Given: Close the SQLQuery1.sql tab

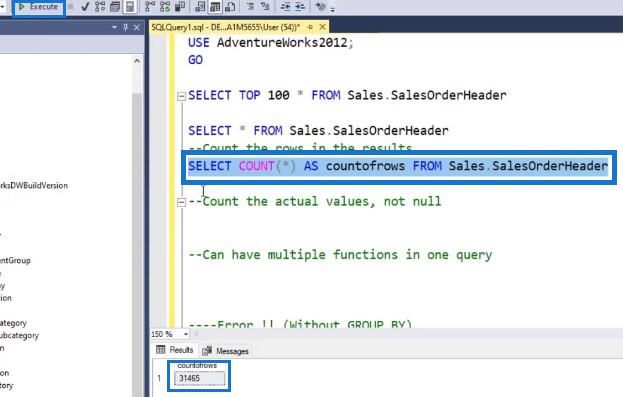Looking at the screenshot, I should [x=323, y=27].
